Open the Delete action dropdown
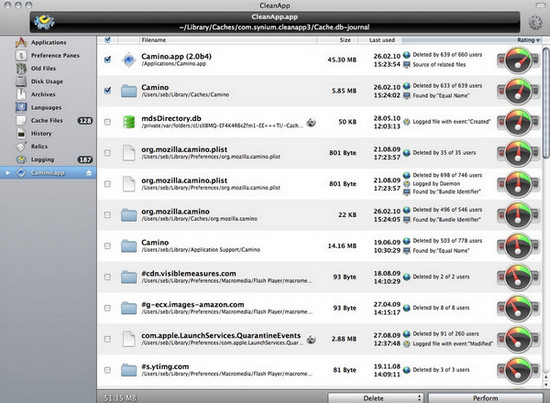The image size is (550, 403). pos(375,398)
